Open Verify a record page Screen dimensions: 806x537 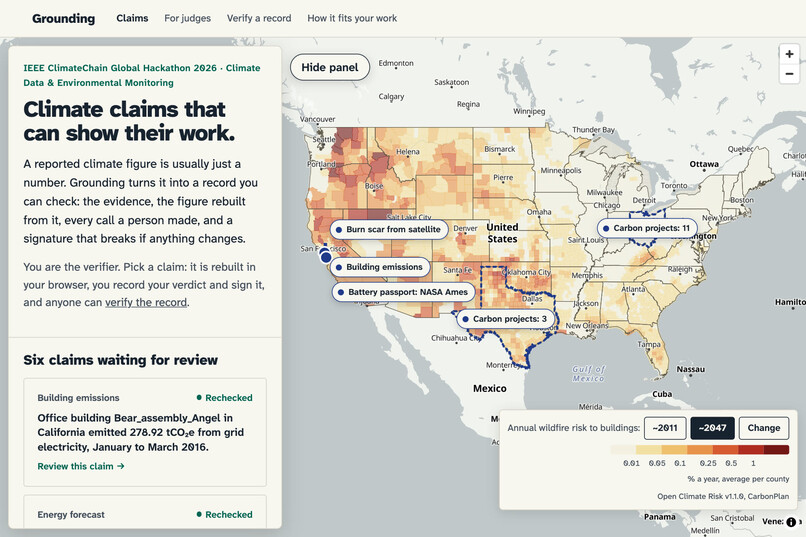(x=259, y=18)
